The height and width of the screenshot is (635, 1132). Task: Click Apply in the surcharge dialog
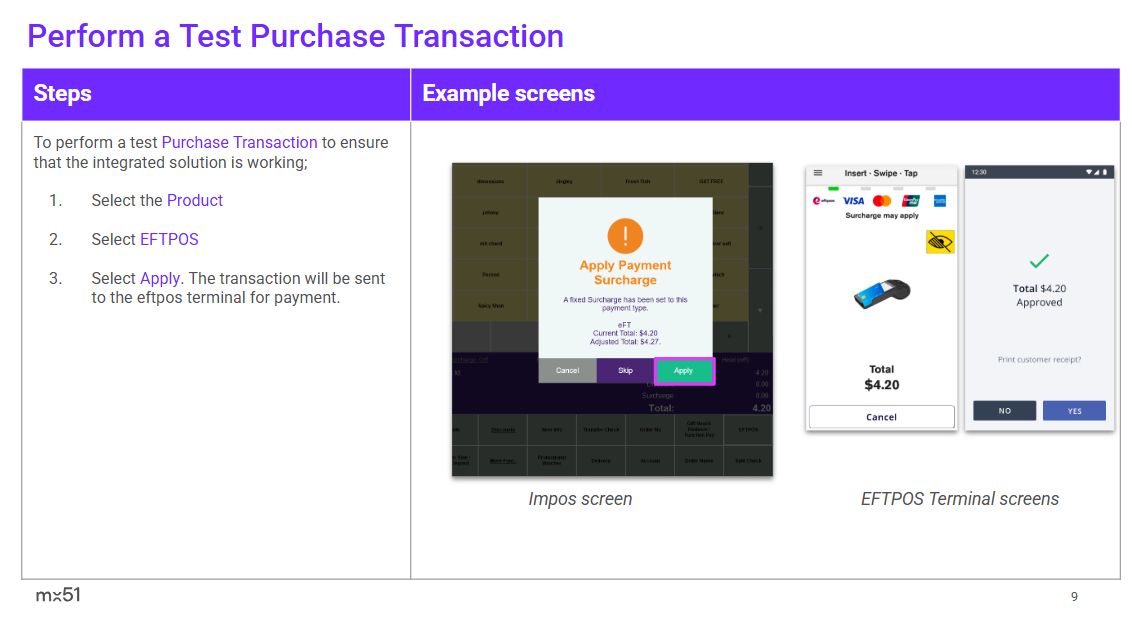pos(684,371)
